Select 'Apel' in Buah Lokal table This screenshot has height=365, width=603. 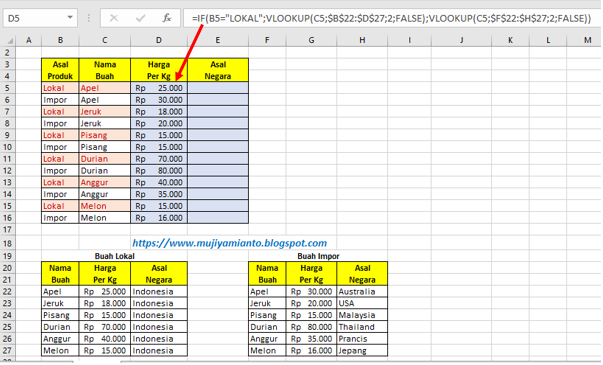pos(60,292)
